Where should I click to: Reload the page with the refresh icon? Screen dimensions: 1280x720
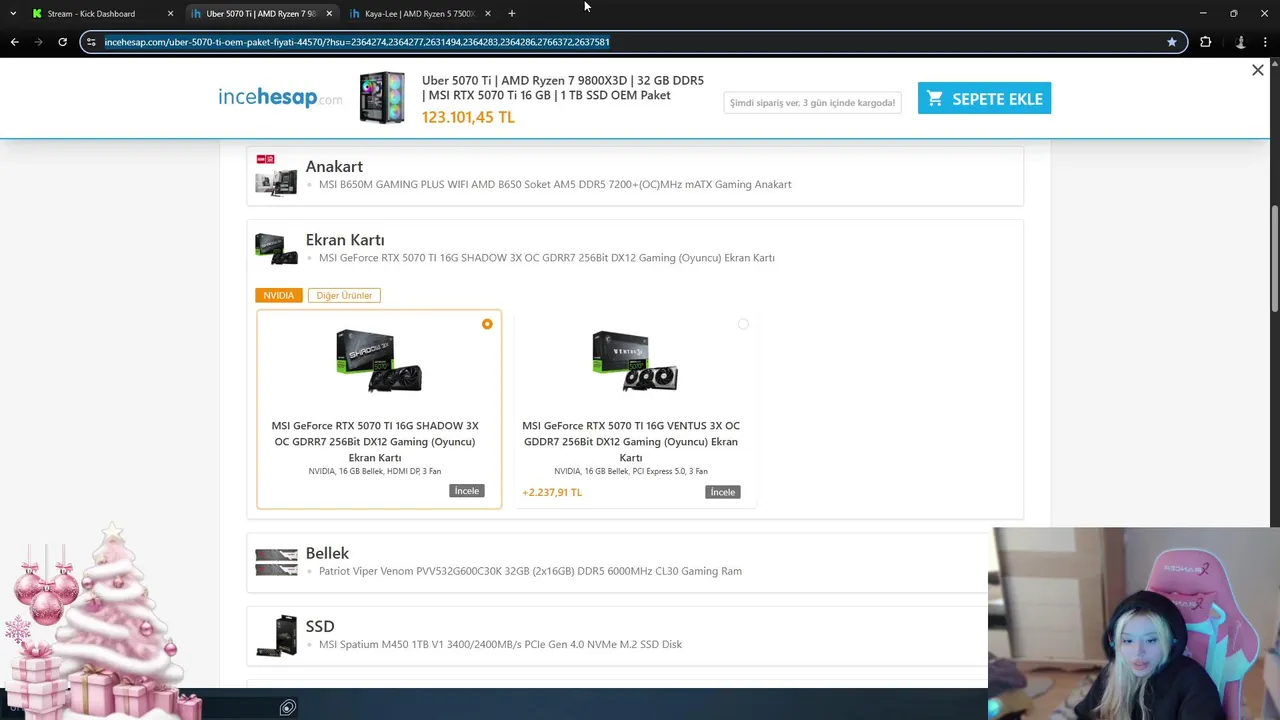click(x=62, y=42)
